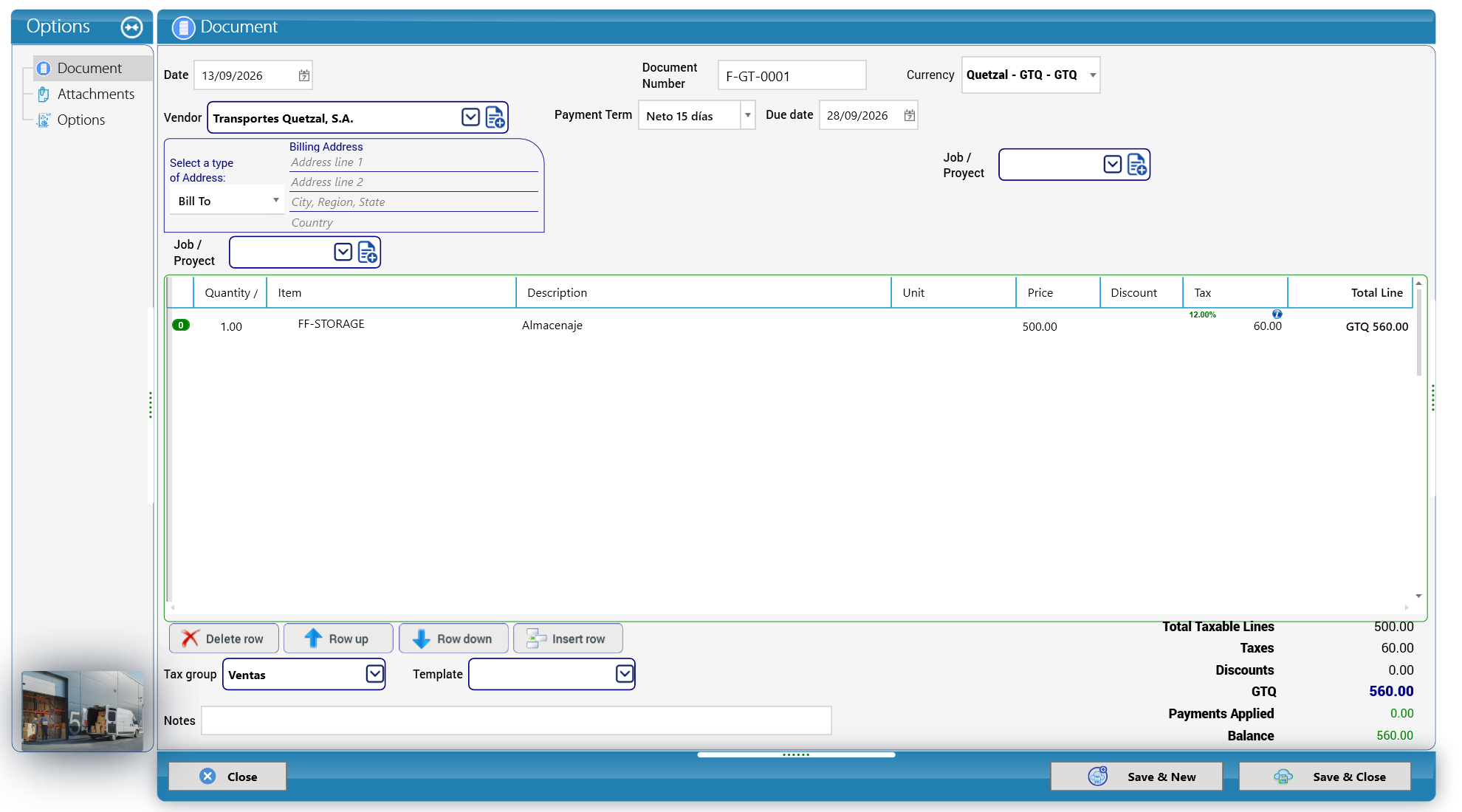The width and height of the screenshot is (1462, 812).
Task: Open the Due date calendar icon
Action: click(909, 116)
